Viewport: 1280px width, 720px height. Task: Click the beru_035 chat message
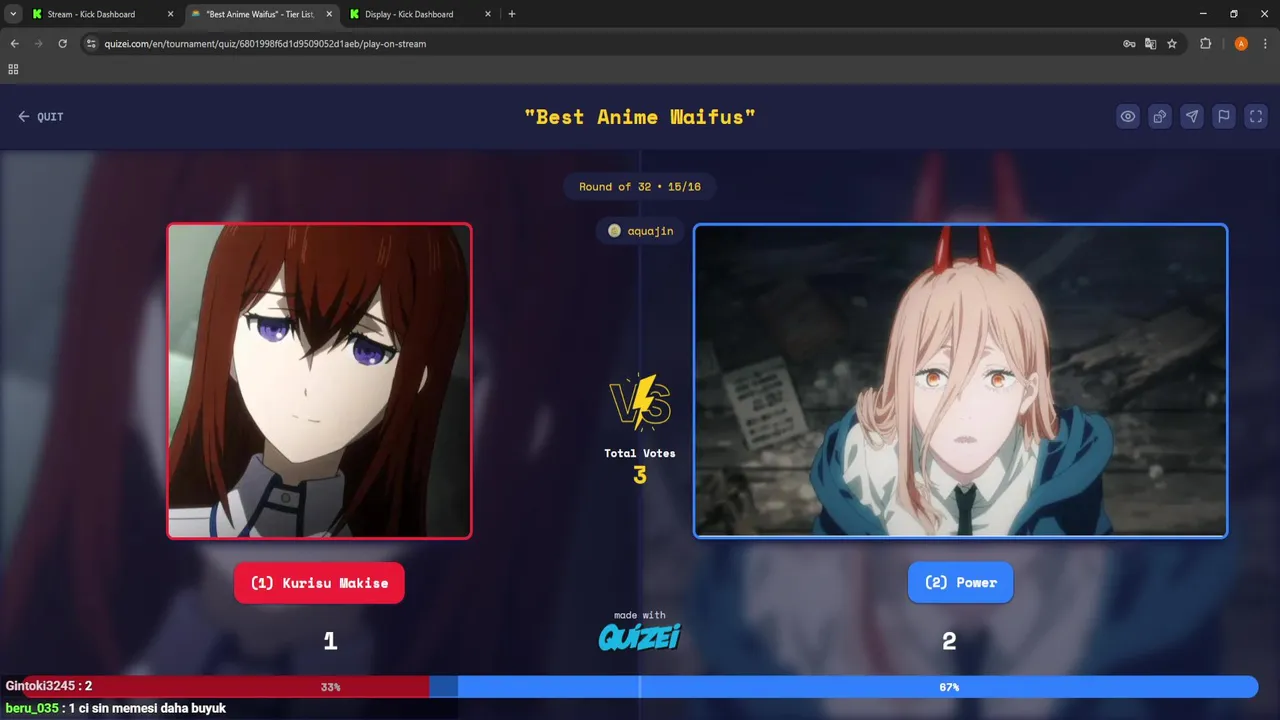pos(116,708)
